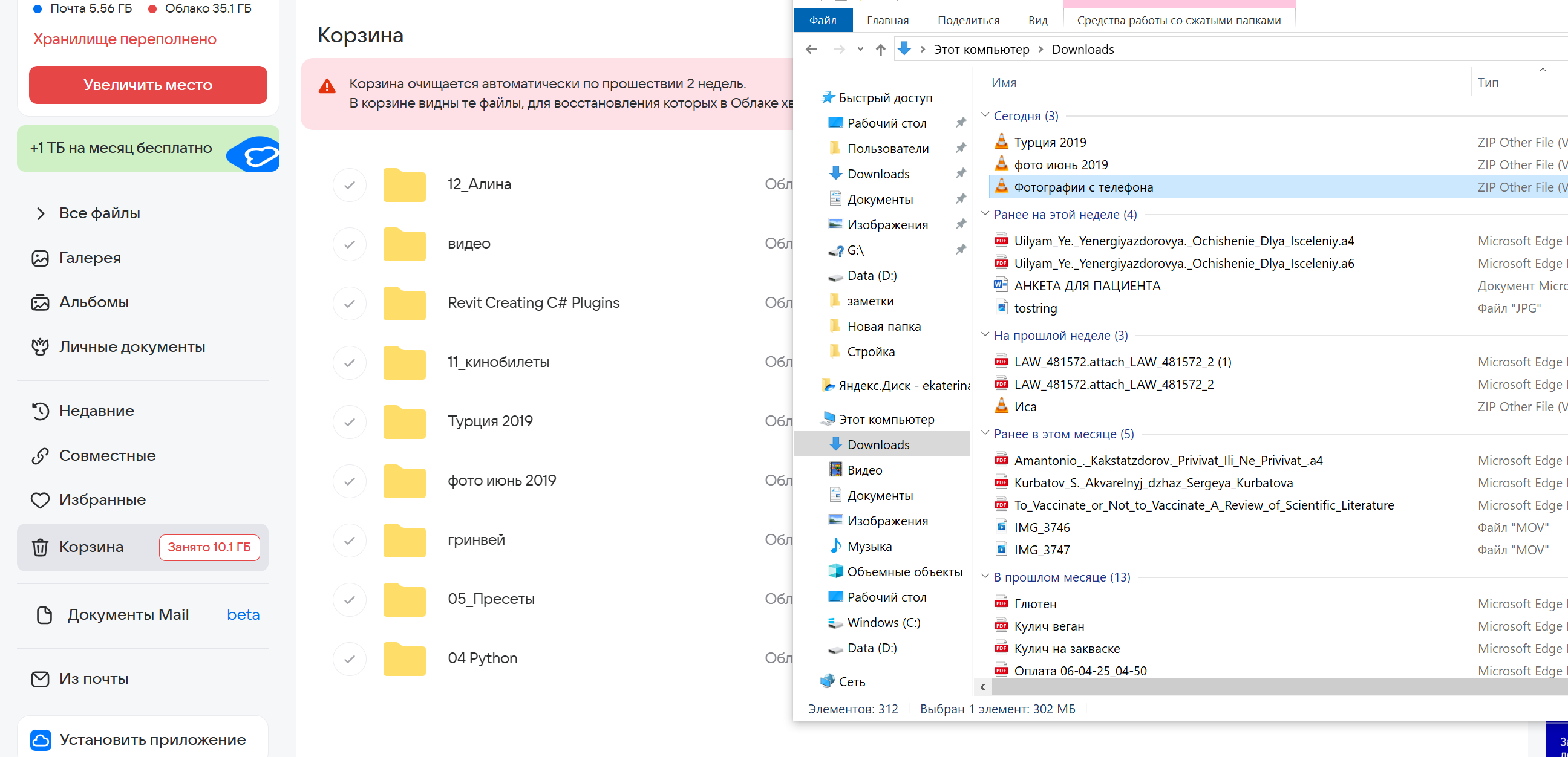This screenshot has height=757, width=1568.
Task: Click the Увеличить место button
Action: pos(148,85)
